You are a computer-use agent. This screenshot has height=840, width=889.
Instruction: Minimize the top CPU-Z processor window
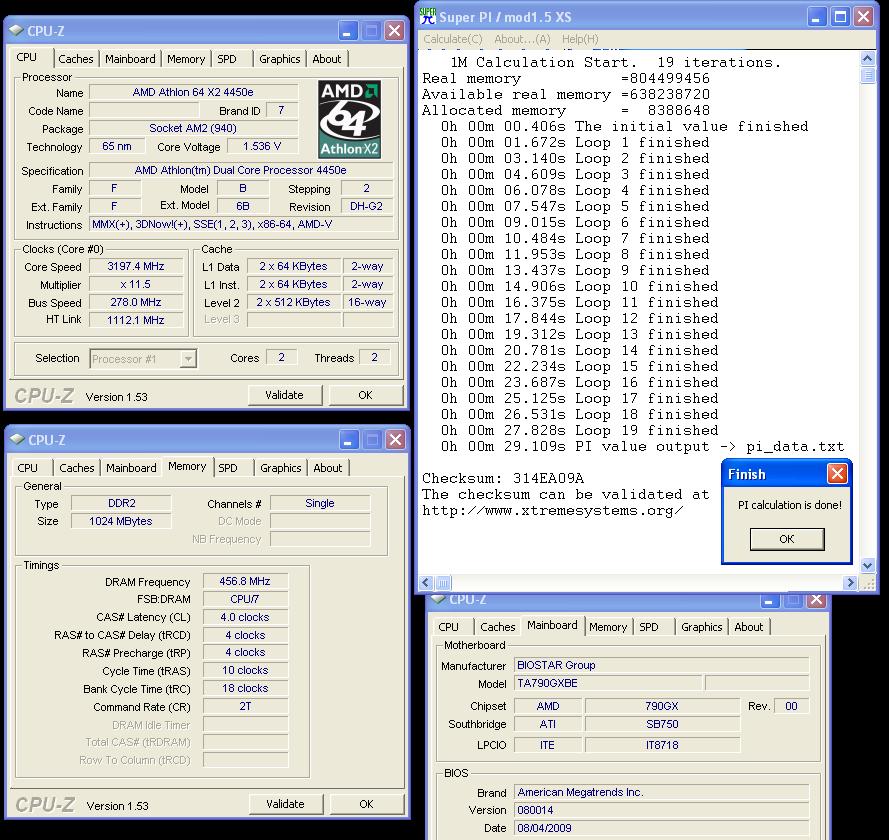(x=348, y=31)
